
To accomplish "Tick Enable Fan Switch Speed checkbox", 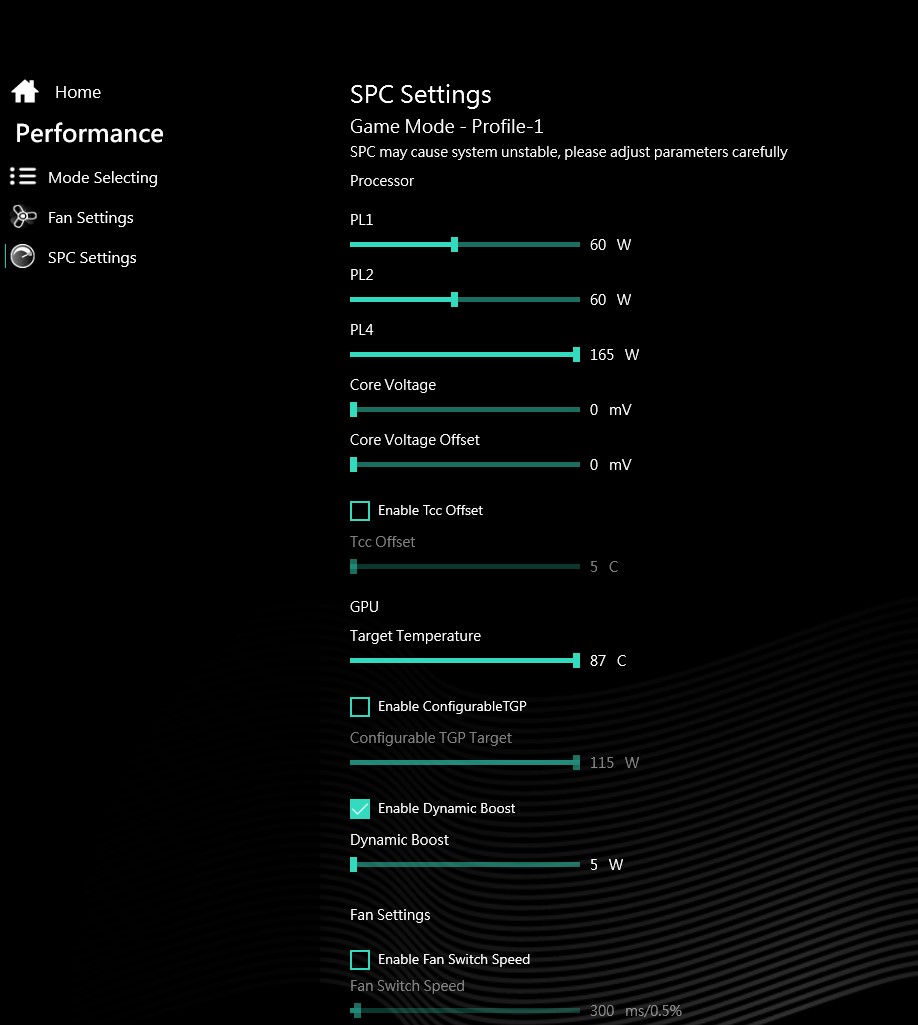I will 360,960.
